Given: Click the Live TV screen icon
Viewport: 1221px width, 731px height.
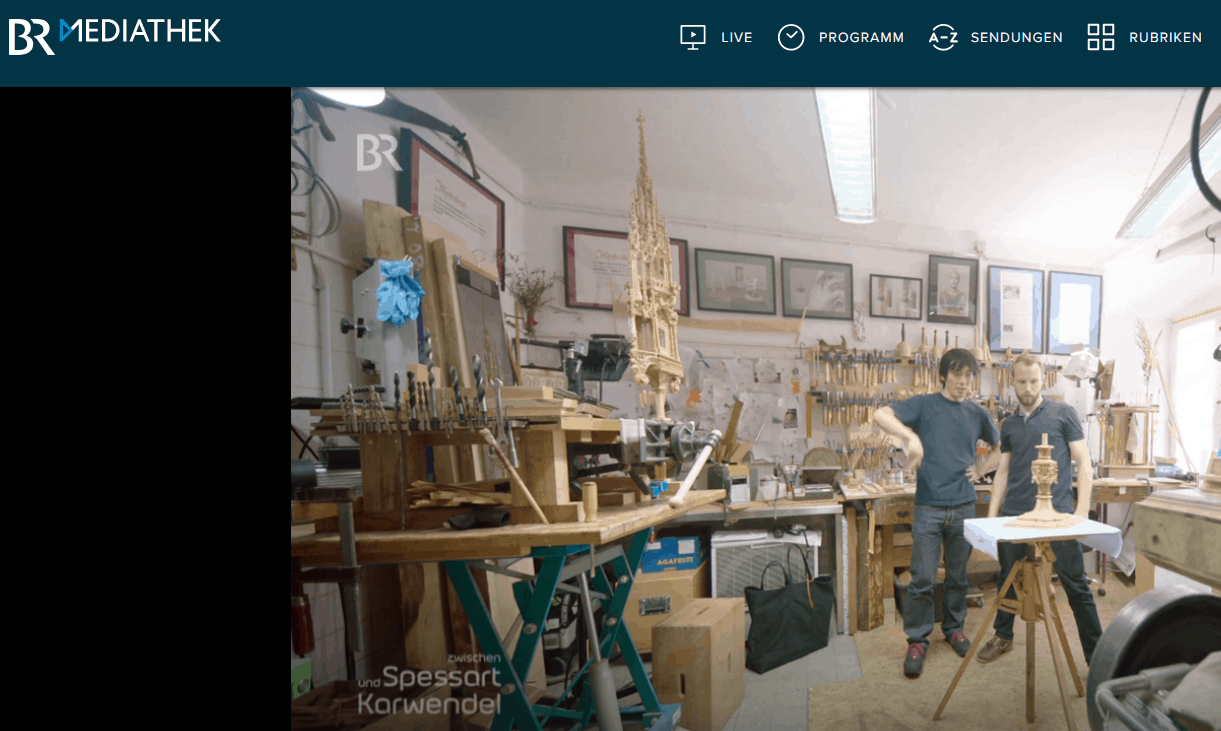Looking at the screenshot, I should click(692, 37).
